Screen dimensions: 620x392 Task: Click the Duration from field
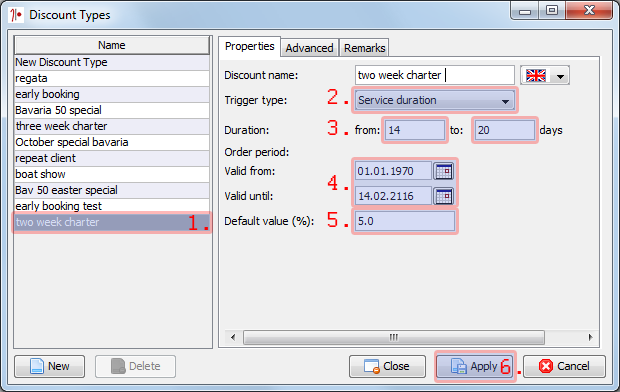coord(415,130)
